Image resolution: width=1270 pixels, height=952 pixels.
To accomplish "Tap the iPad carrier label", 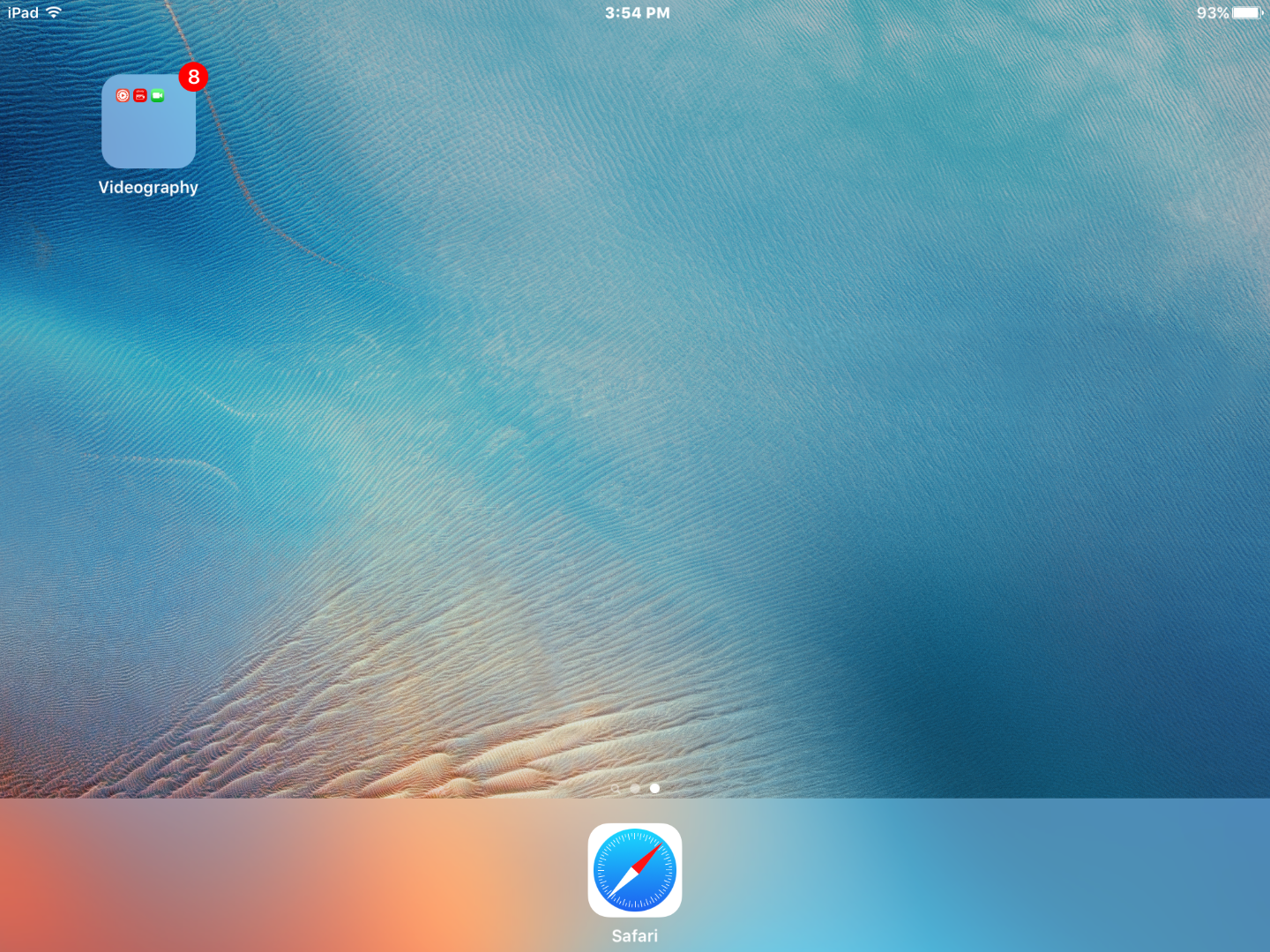I will click(x=23, y=12).
